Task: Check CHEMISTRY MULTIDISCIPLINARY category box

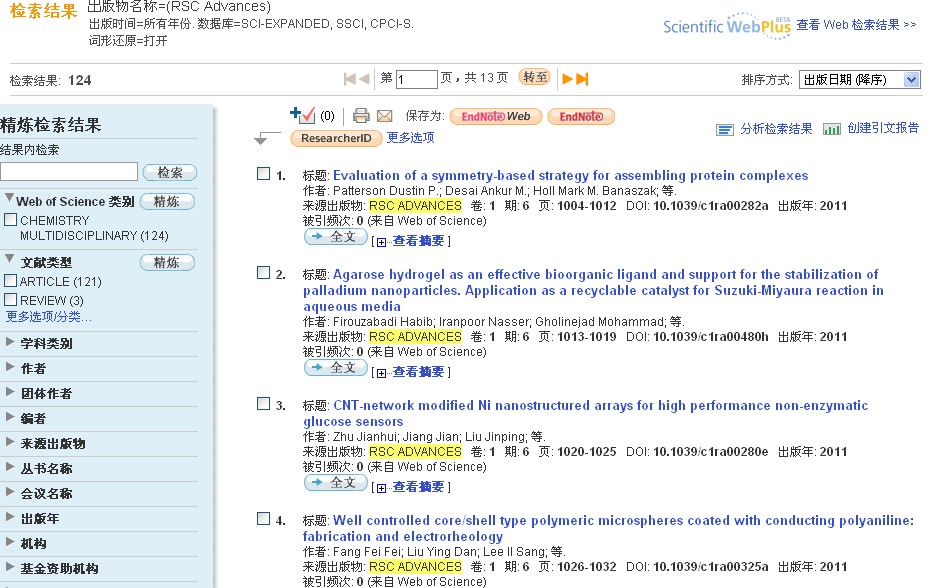Action: (10, 220)
